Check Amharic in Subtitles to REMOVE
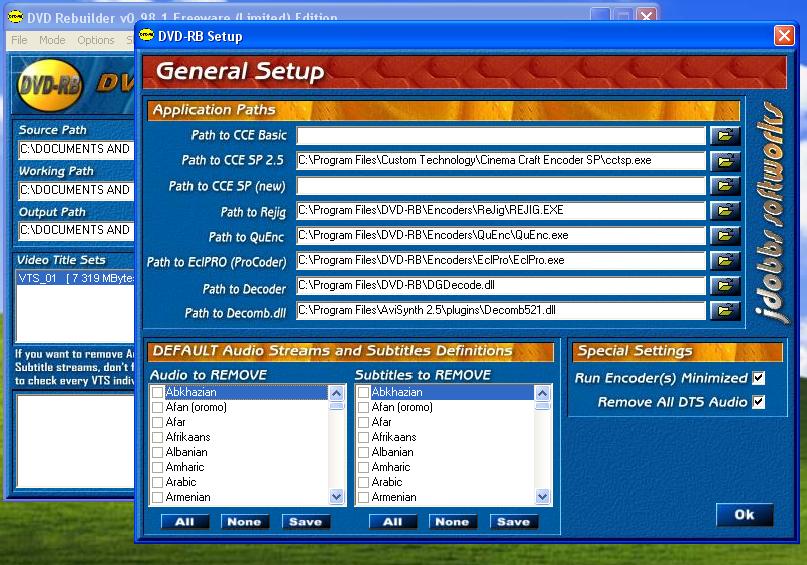The width and height of the screenshot is (807, 565). point(363,467)
